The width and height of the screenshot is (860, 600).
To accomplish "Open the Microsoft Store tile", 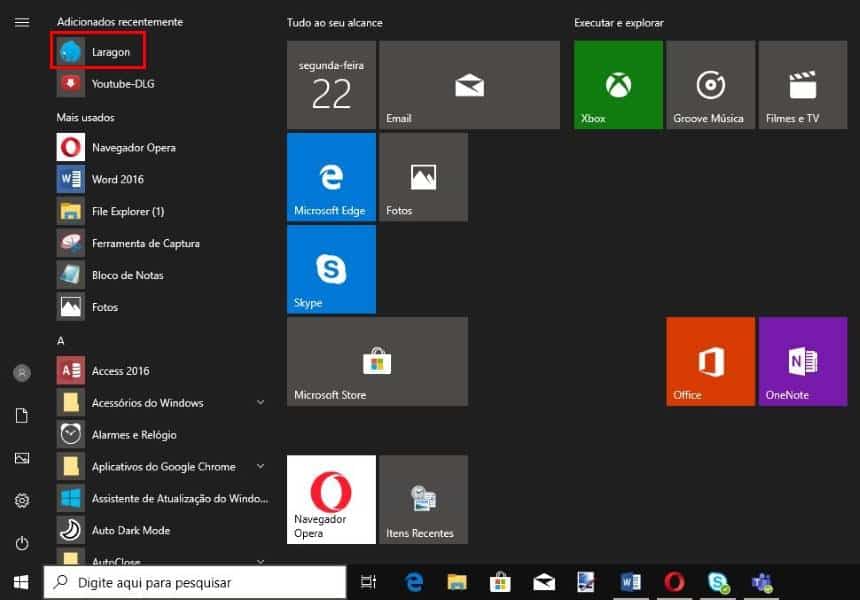I will tap(377, 361).
